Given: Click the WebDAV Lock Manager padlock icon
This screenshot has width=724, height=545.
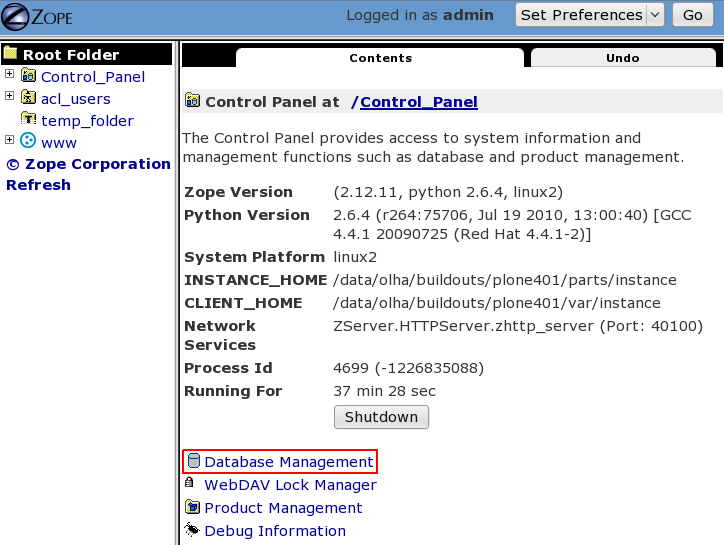Looking at the screenshot, I should (189, 483).
